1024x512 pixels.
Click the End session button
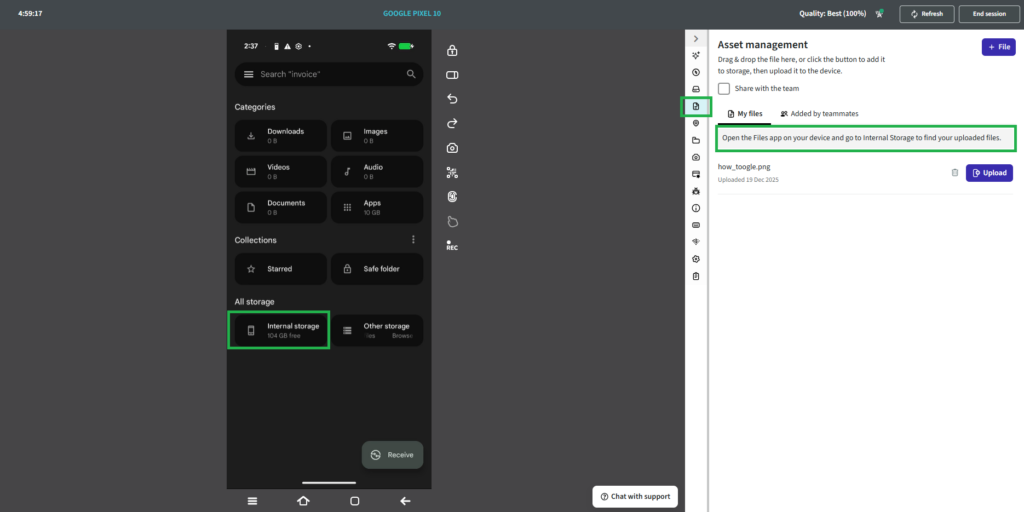pyautogui.click(x=989, y=14)
